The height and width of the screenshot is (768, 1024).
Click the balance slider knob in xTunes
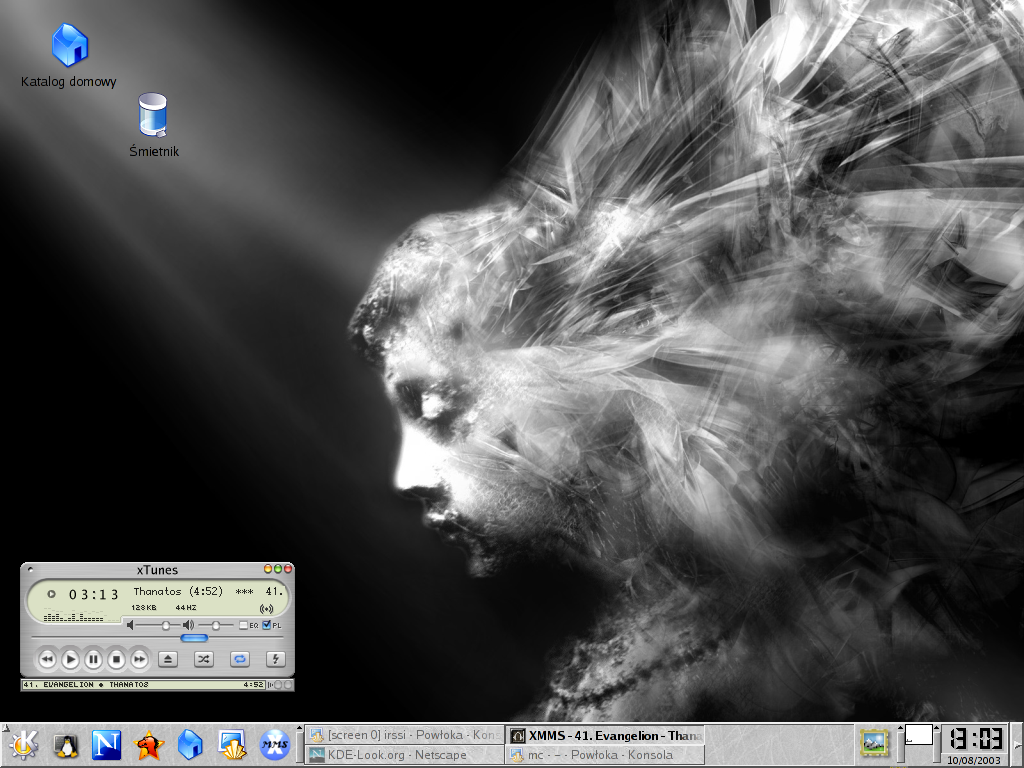(x=216, y=626)
